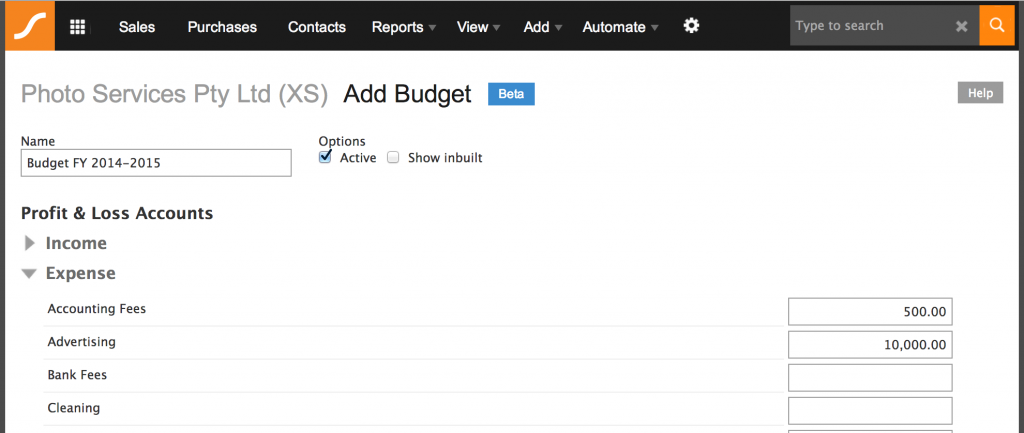1024x433 pixels.
Task: Go to the Purchases menu
Action: tap(222, 27)
